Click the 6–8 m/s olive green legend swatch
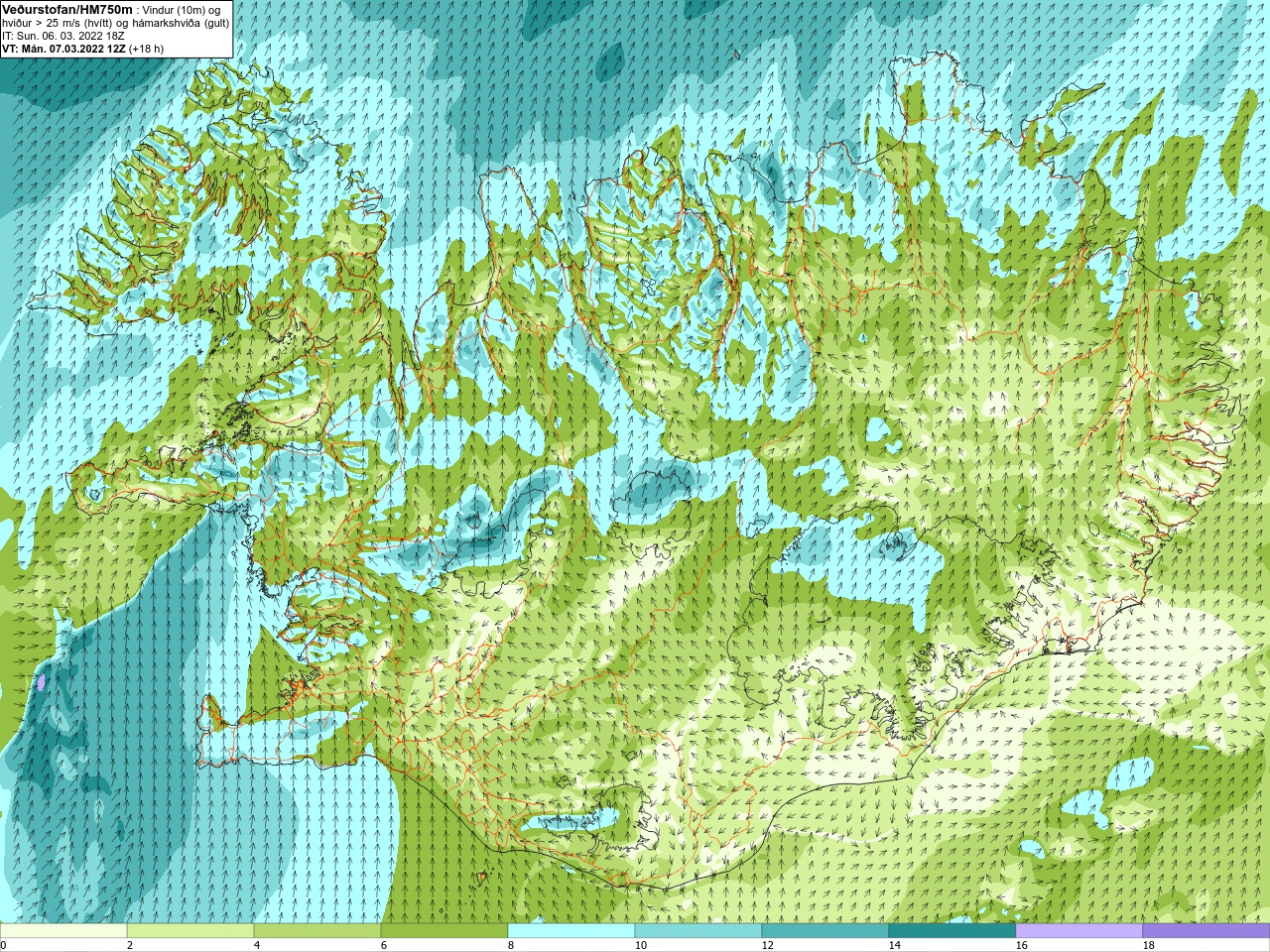Image resolution: width=1270 pixels, height=952 pixels. pos(444,931)
